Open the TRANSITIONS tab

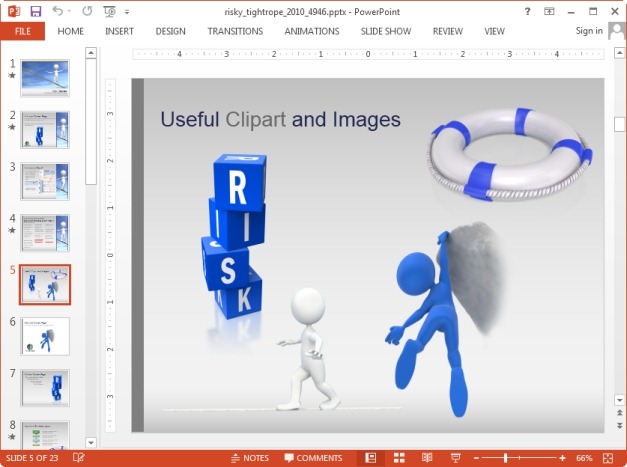[x=235, y=31]
